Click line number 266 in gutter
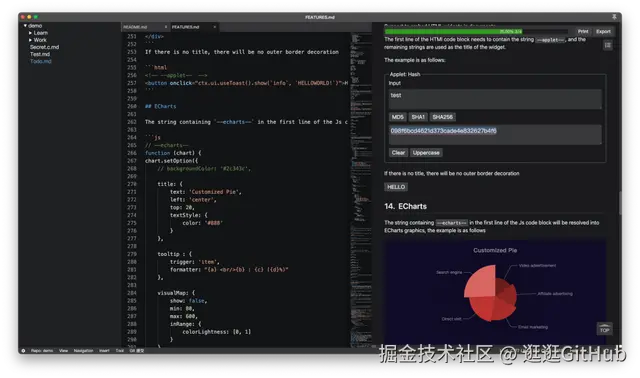 click(x=131, y=153)
